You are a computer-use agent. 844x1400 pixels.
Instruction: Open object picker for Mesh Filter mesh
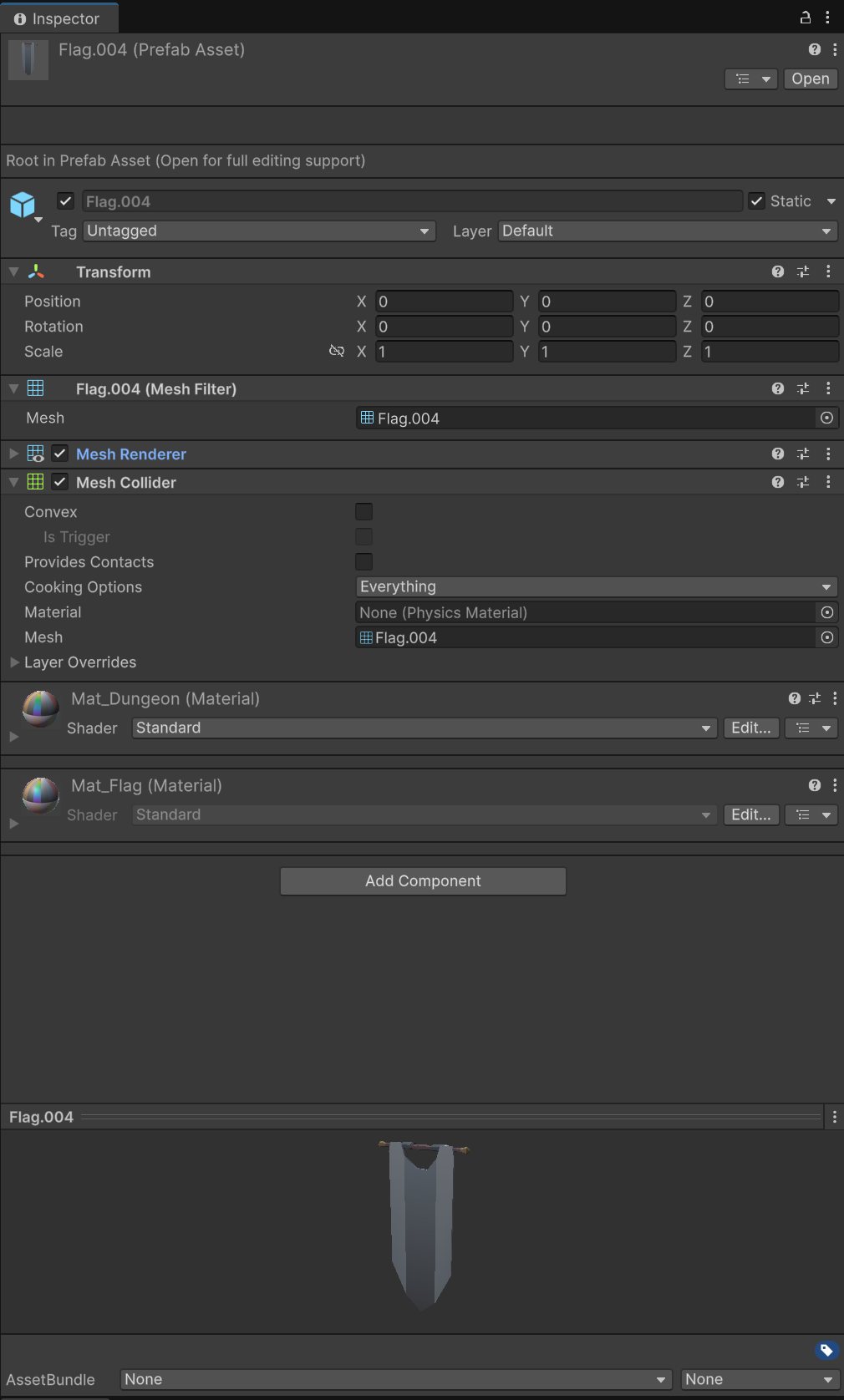tap(826, 418)
